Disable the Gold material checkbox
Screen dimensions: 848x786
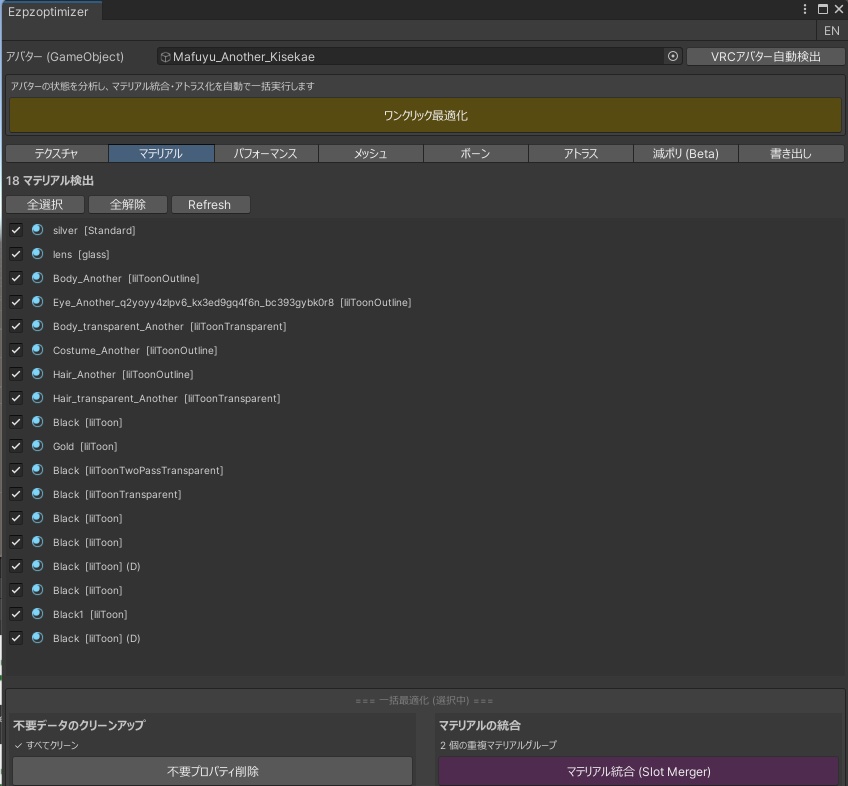[x=15, y=446]
